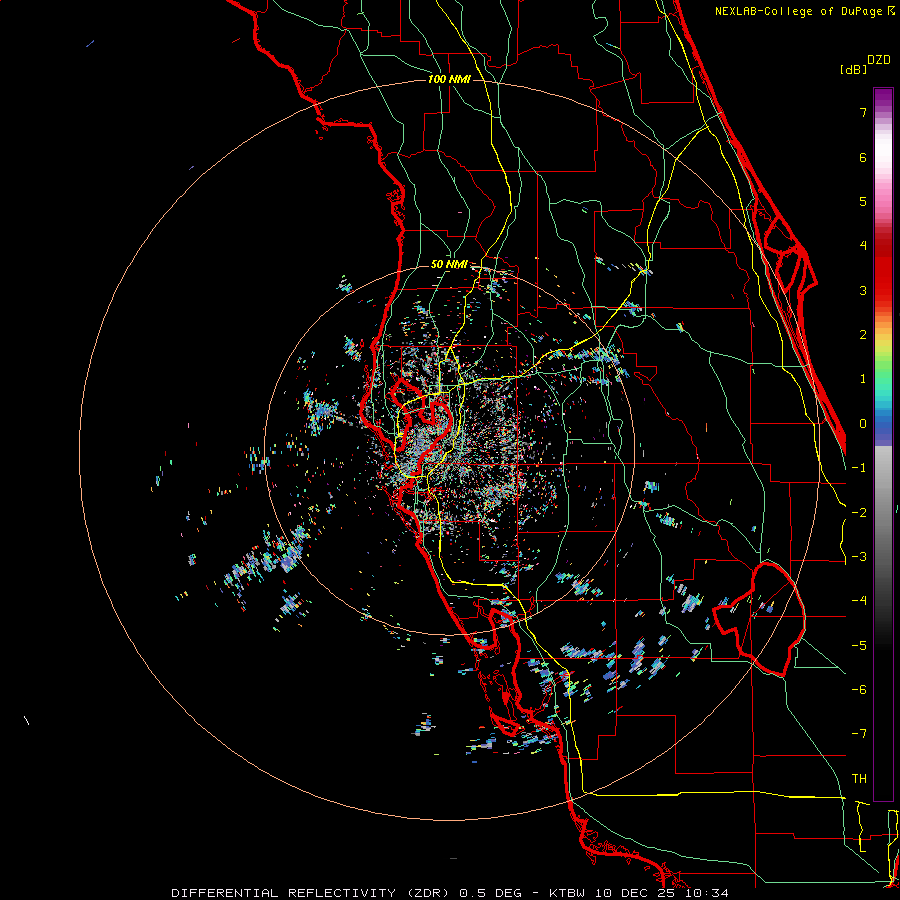Click the KTBW 10 DEC 25 10:34 timestamp
Image resolution: width=900 pixels, height=900 pixels.
point(639,893)
